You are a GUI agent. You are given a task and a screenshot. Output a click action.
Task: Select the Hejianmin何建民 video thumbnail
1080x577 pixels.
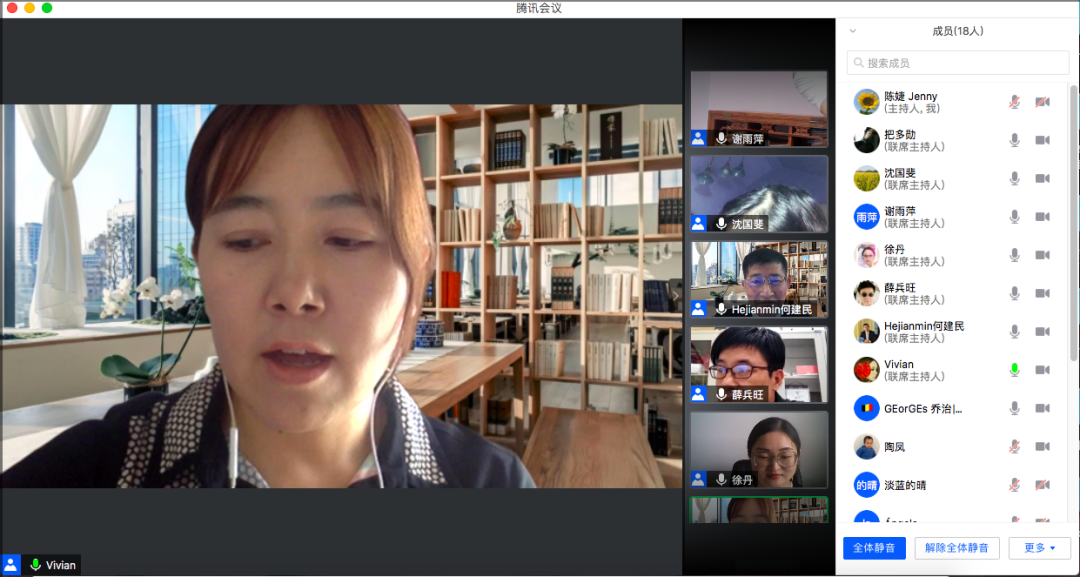759,279
